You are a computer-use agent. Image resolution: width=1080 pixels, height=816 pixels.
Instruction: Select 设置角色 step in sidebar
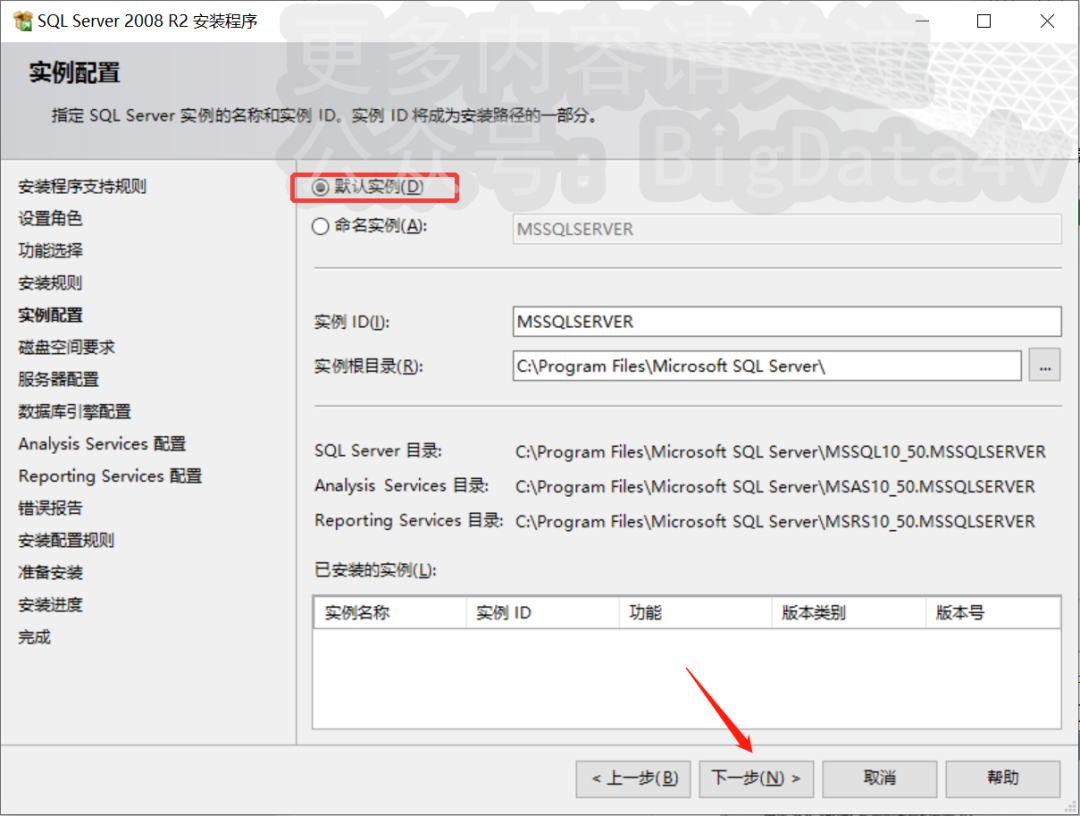click(50, 218)
